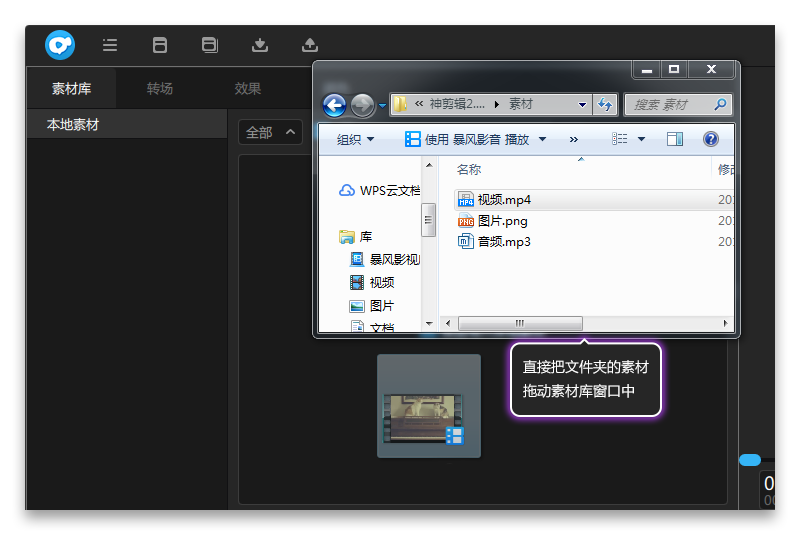
Task: Toggle the preview pane icon
Action: coord(674,139)
